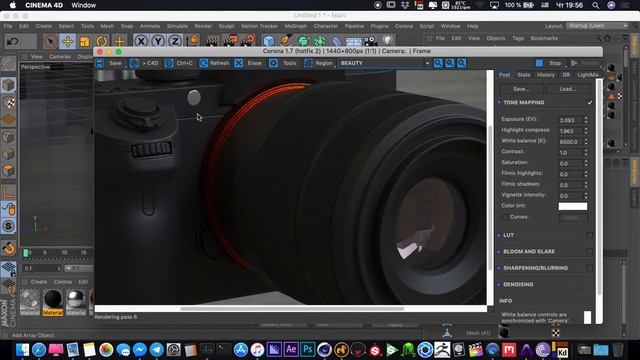
Task: Click the Exposure (EV) value field
Action: (x=571, y=120)
